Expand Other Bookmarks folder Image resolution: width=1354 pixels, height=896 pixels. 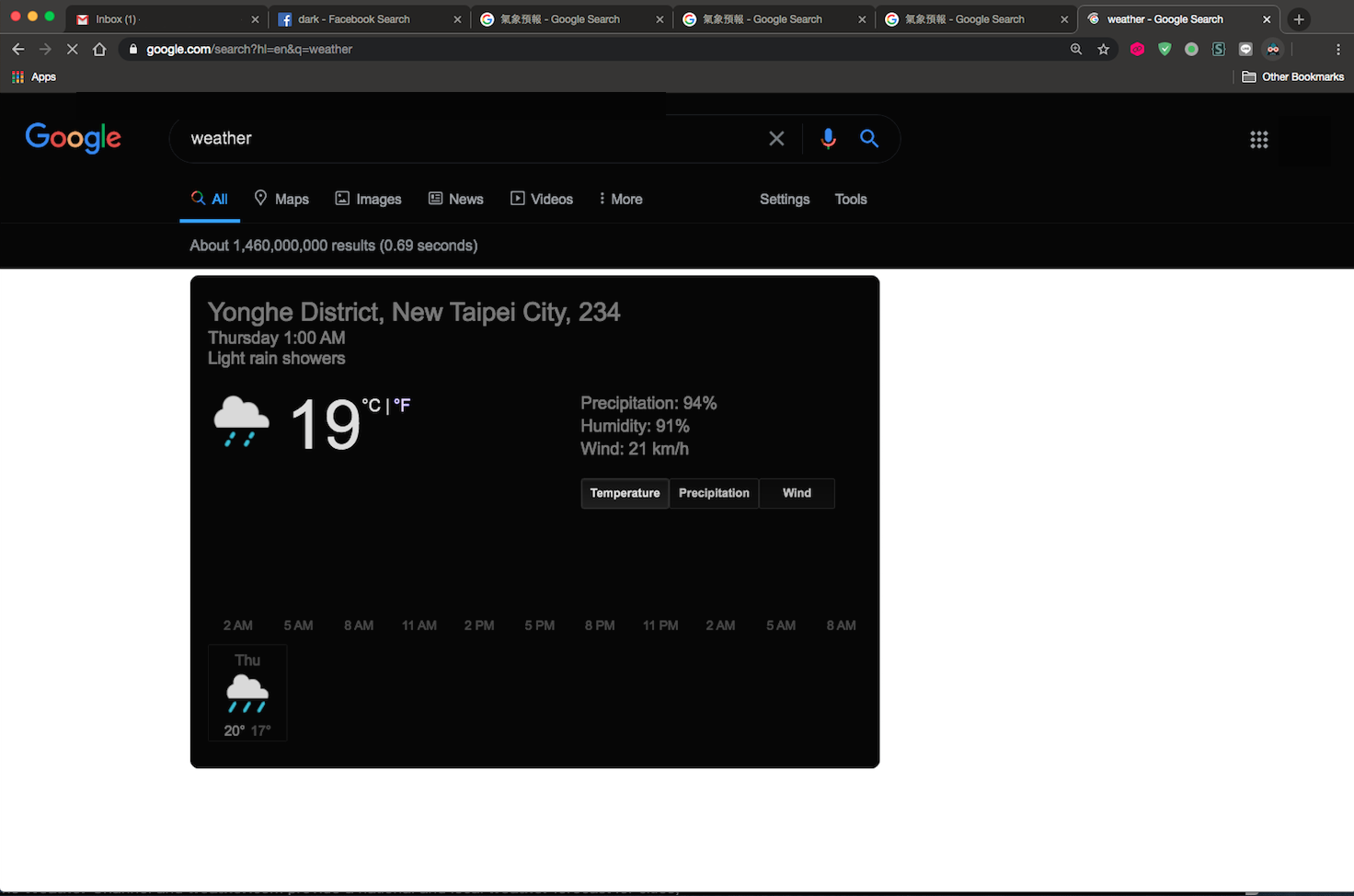[x=1292, y=76]
